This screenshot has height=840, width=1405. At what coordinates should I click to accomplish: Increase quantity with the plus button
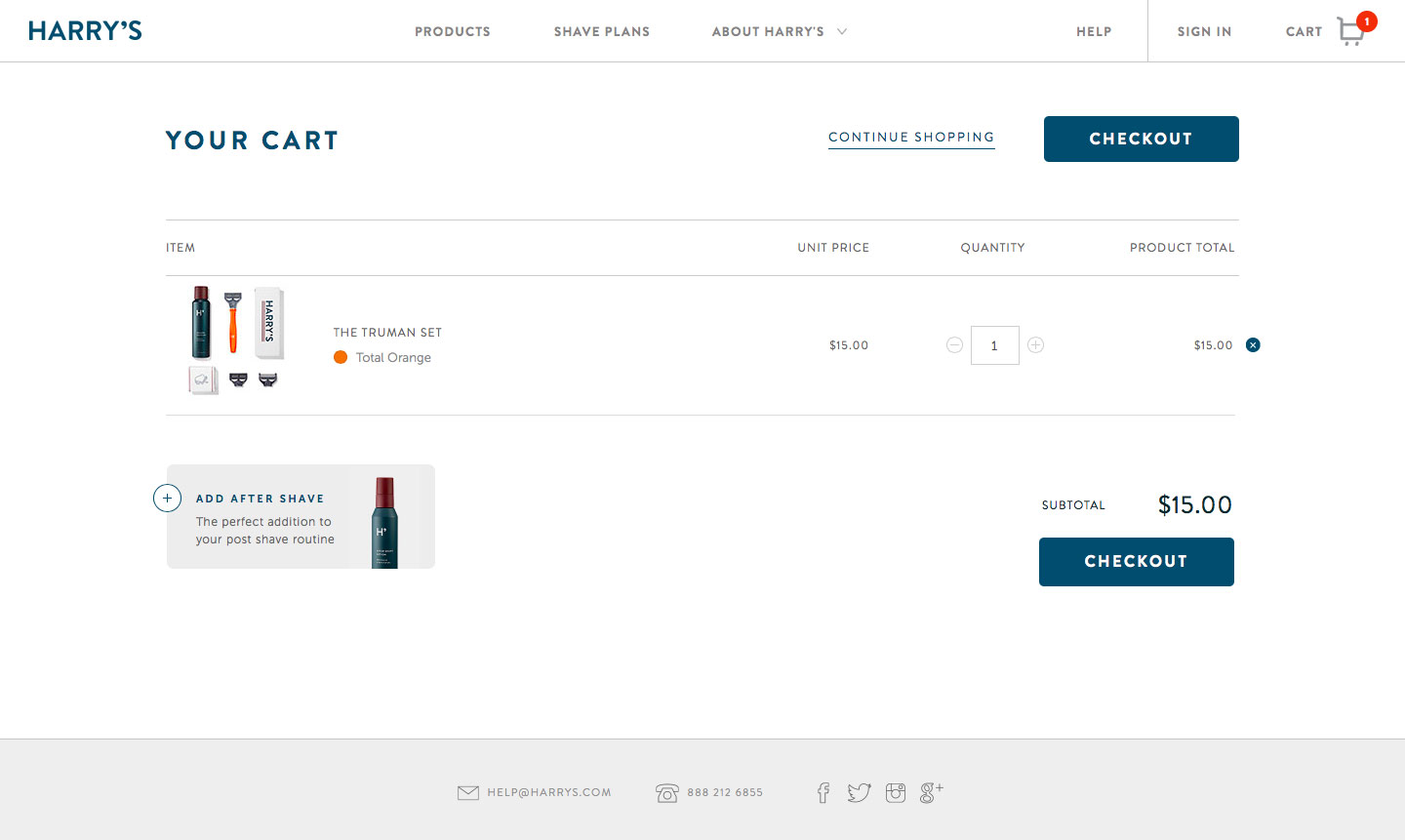(1036, 344)
